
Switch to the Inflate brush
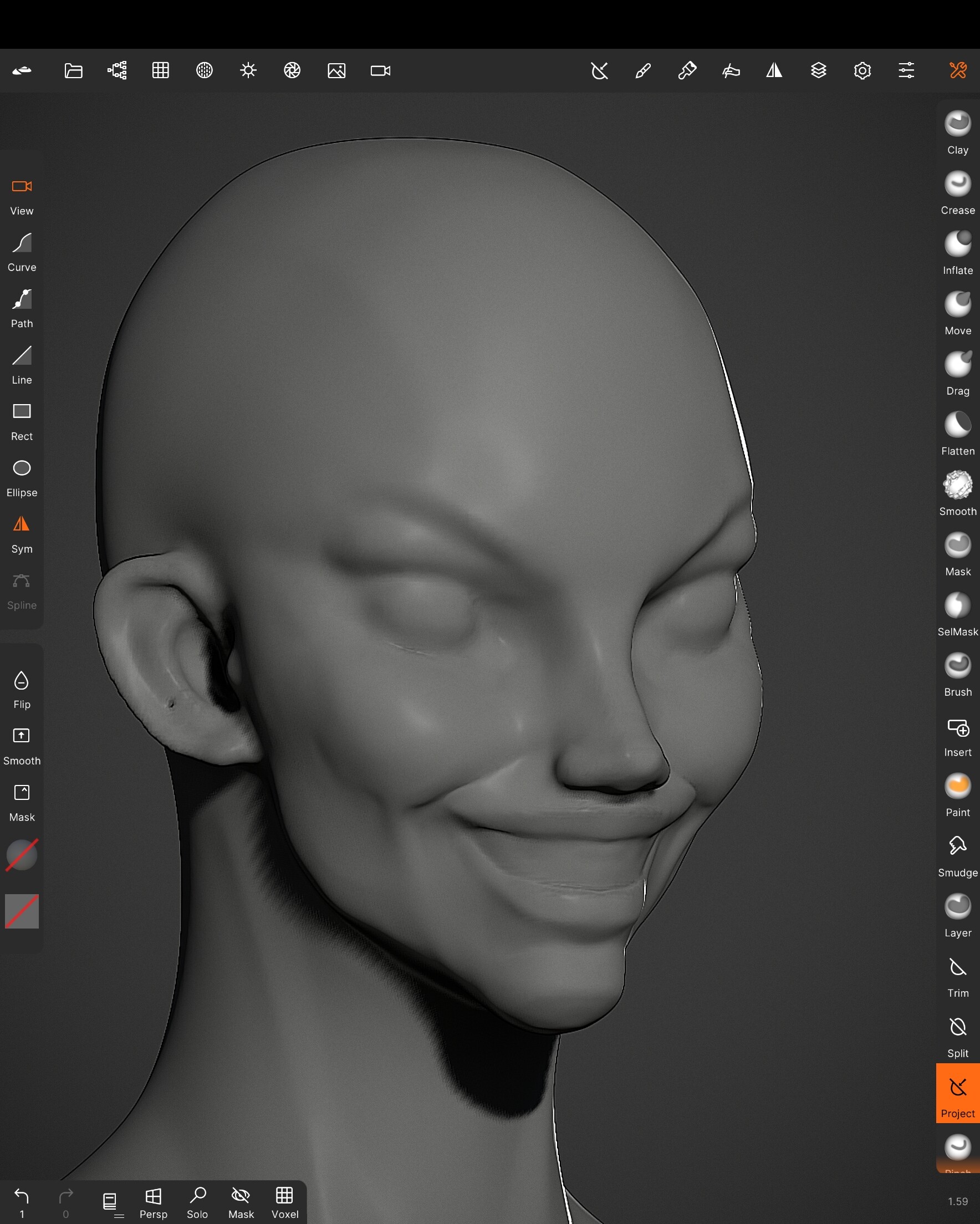(x=957, y=251)
